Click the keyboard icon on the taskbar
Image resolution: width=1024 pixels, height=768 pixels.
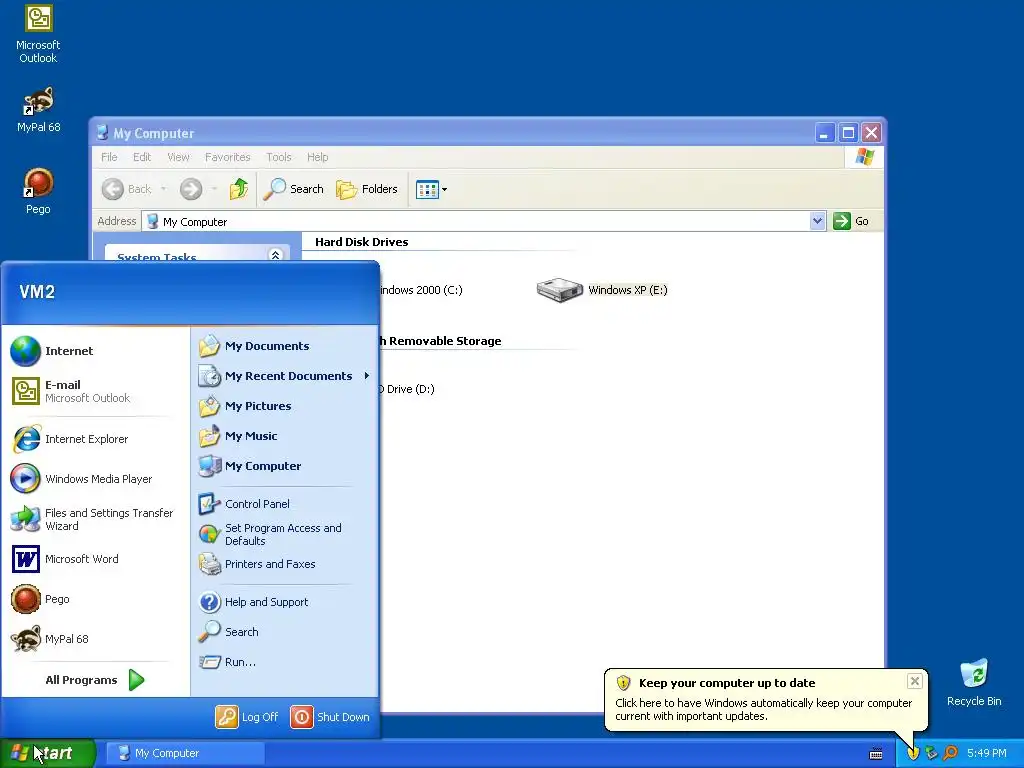coord(876,754)
